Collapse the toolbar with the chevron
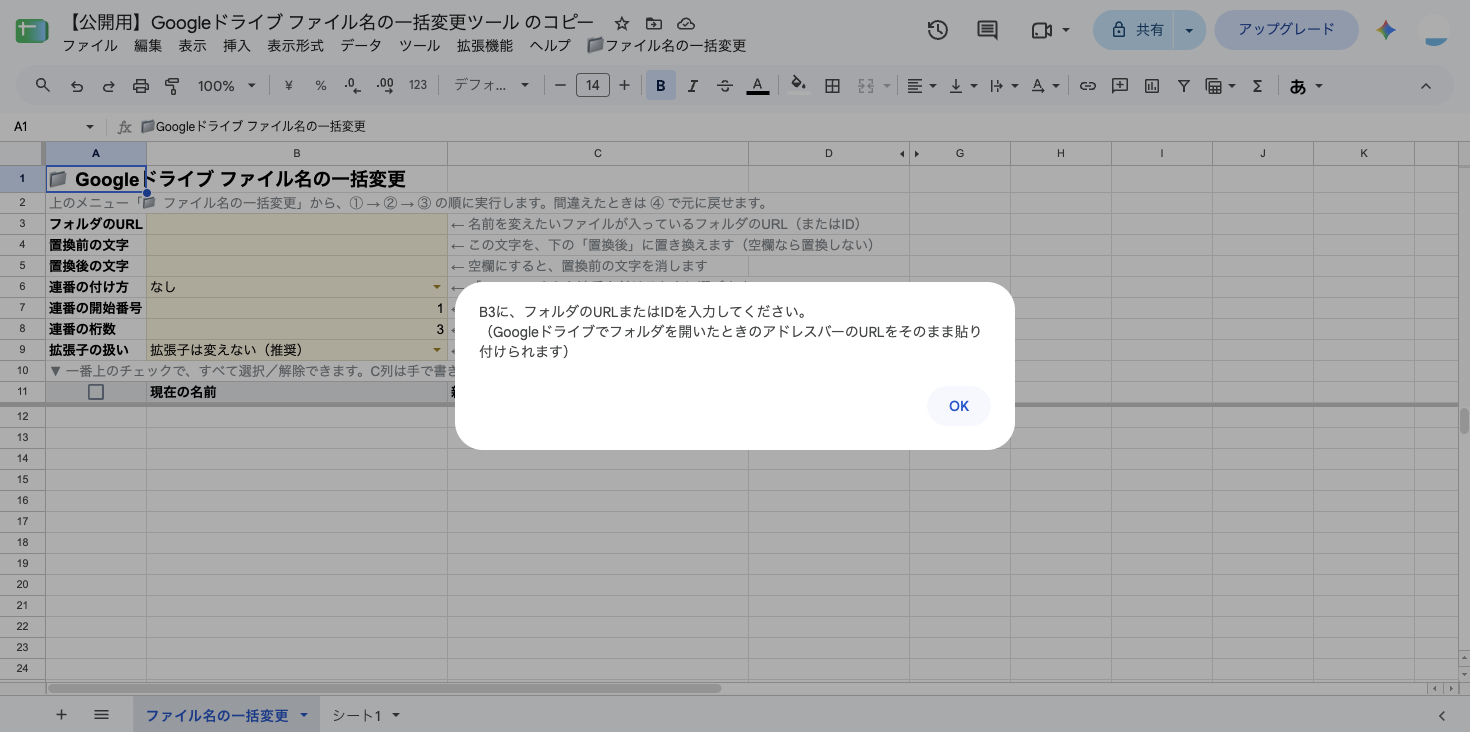Screen dimensions: 1470x732 (x=1426, y=86)
